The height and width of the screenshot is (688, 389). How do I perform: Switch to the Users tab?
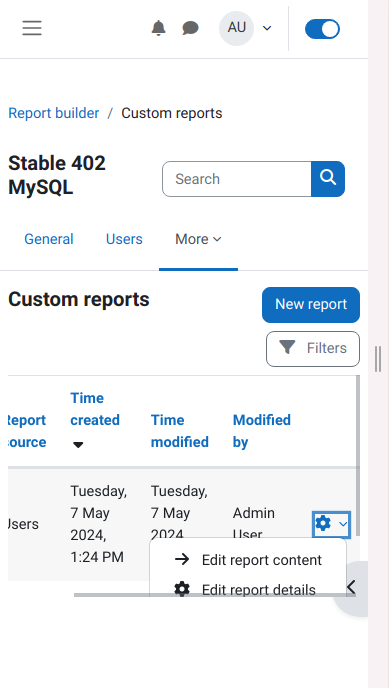tap(124, 239)
